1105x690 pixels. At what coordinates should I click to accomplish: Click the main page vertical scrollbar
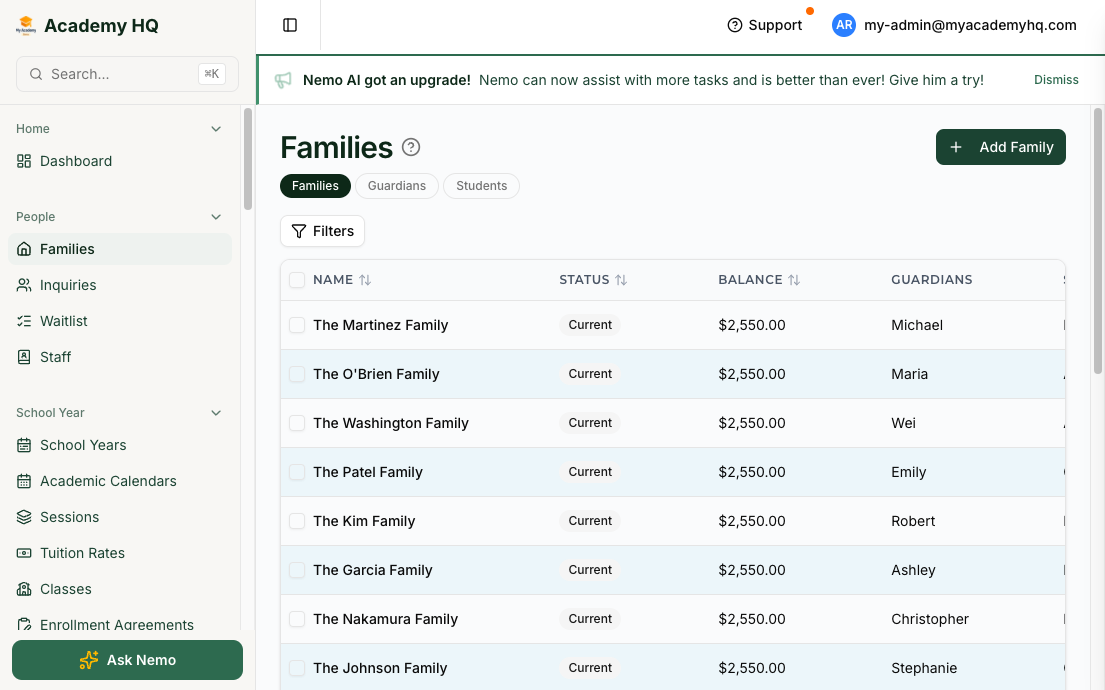[1097, 241]
